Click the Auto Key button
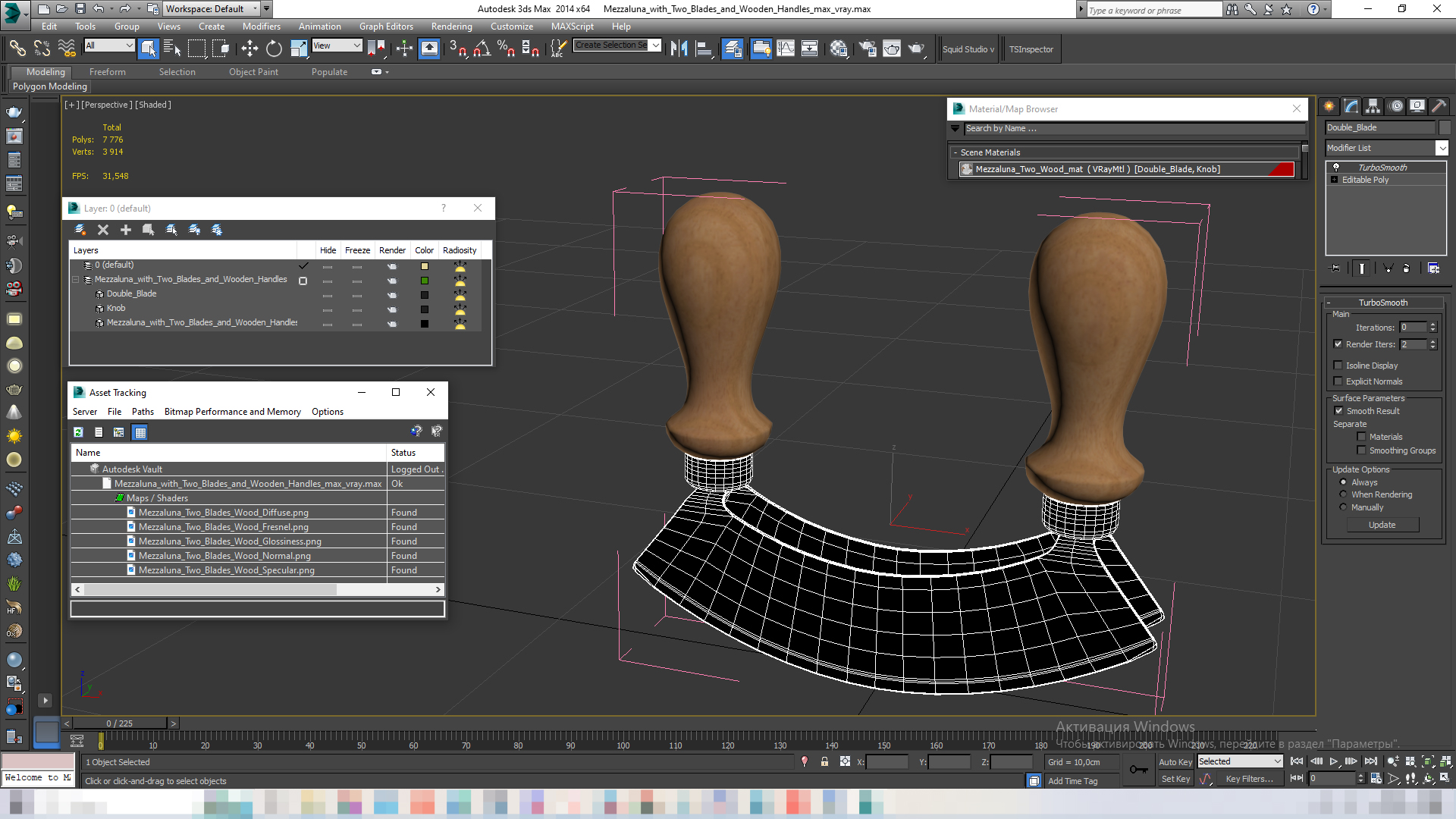Screen dimensions: 1456x819 [1175, 762]
